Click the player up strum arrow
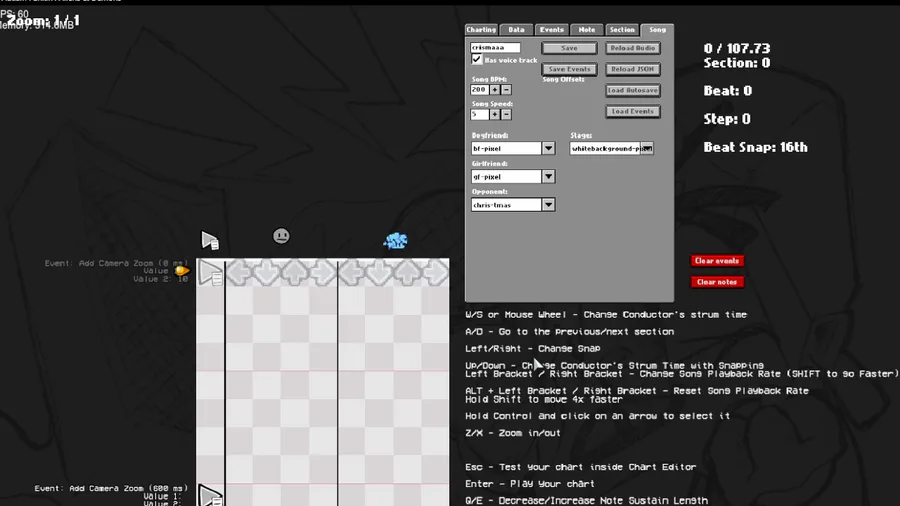 pyautogui.click(x=408, y=273)
